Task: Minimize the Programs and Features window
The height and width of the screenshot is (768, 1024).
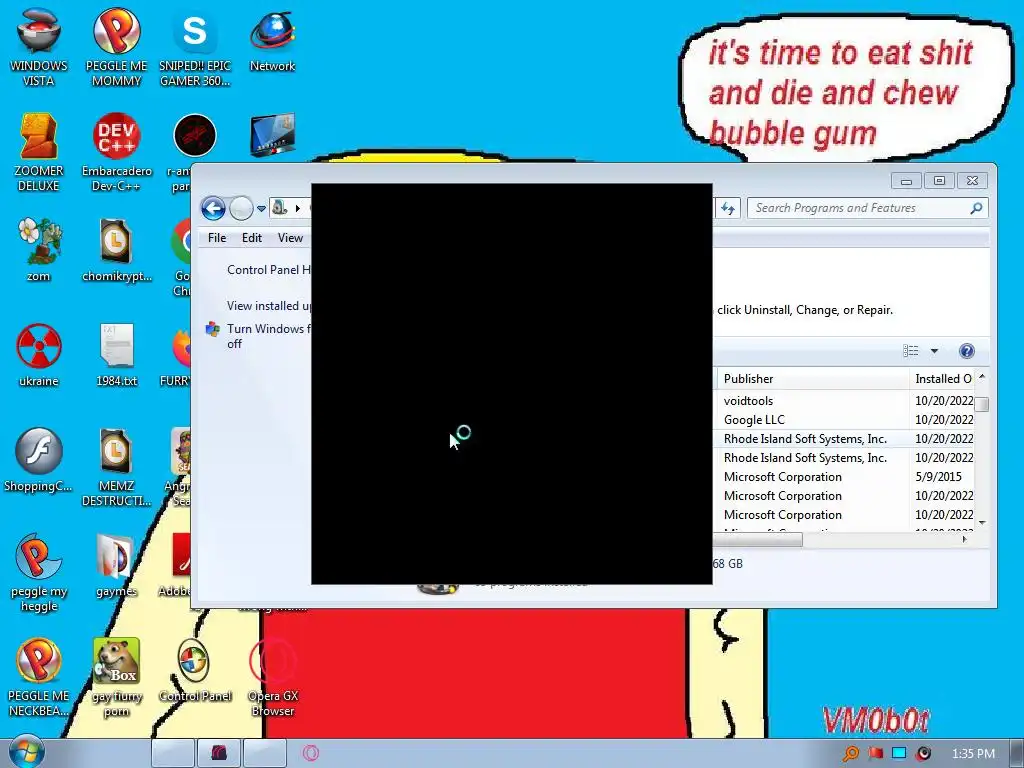Action: pos(906,181)
